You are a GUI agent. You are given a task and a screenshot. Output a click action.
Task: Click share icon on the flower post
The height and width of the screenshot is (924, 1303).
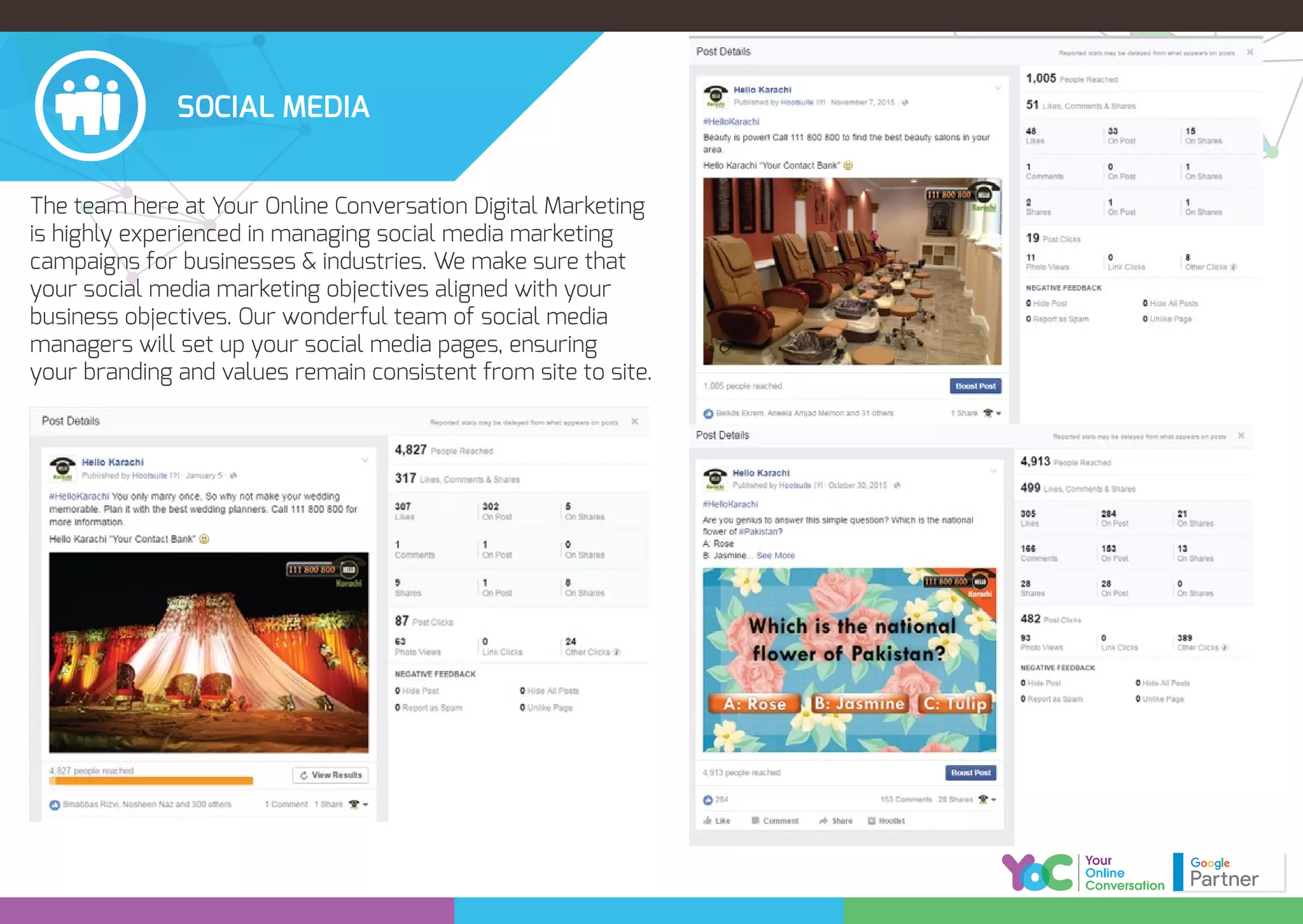point(823,821)
